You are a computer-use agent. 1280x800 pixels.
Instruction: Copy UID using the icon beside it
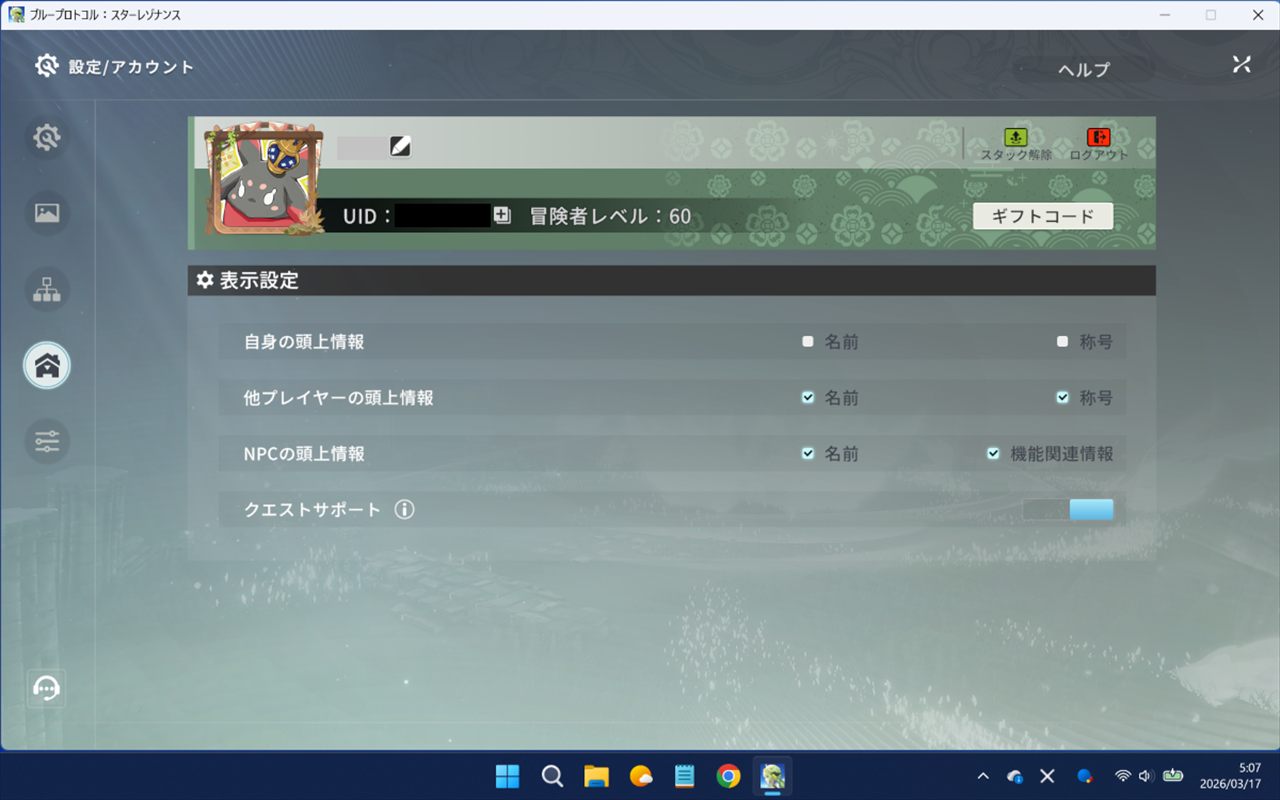pyautogui.click(x=502, y=215)
